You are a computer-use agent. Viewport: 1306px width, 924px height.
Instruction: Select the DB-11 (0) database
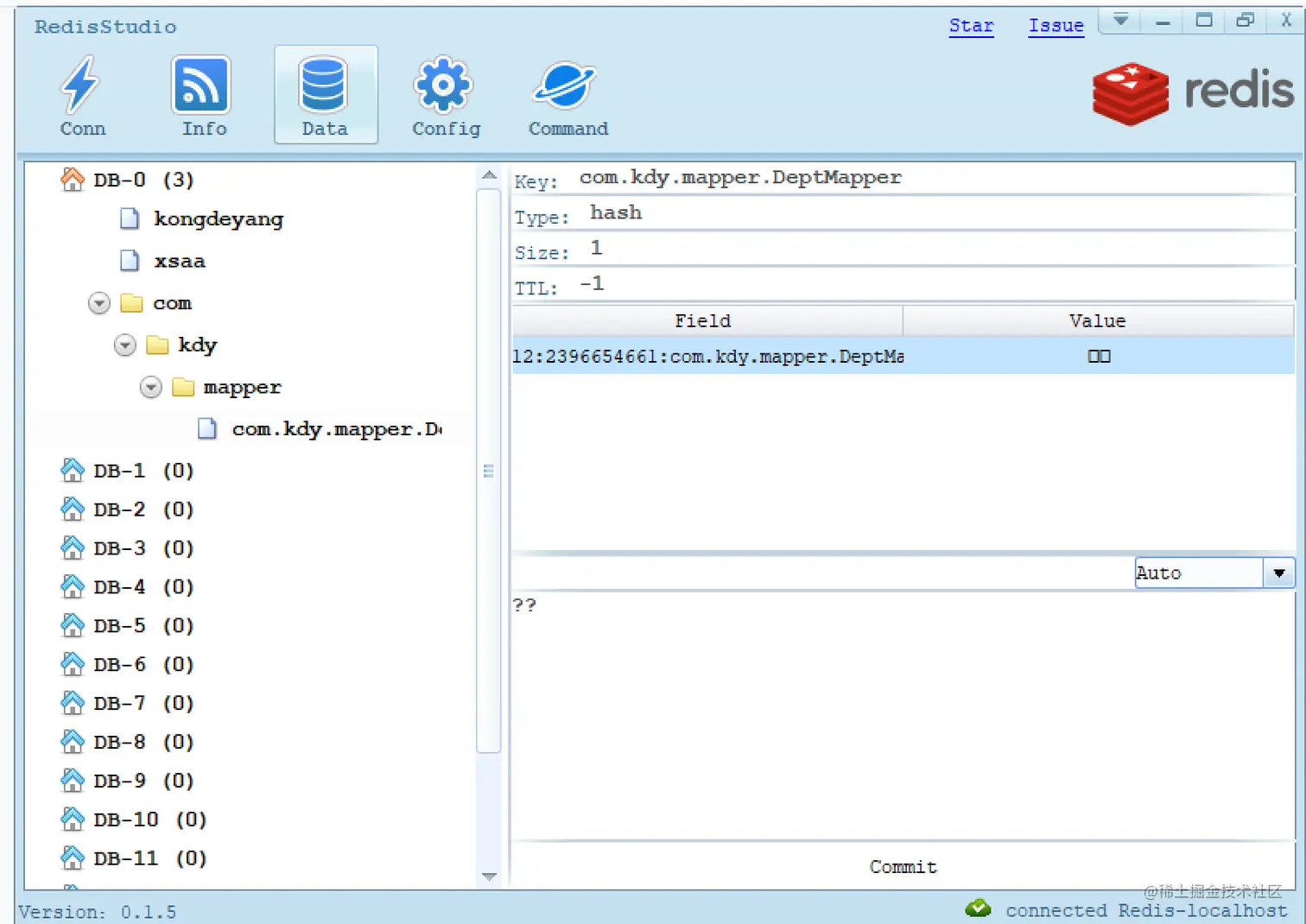pos(150,858)
